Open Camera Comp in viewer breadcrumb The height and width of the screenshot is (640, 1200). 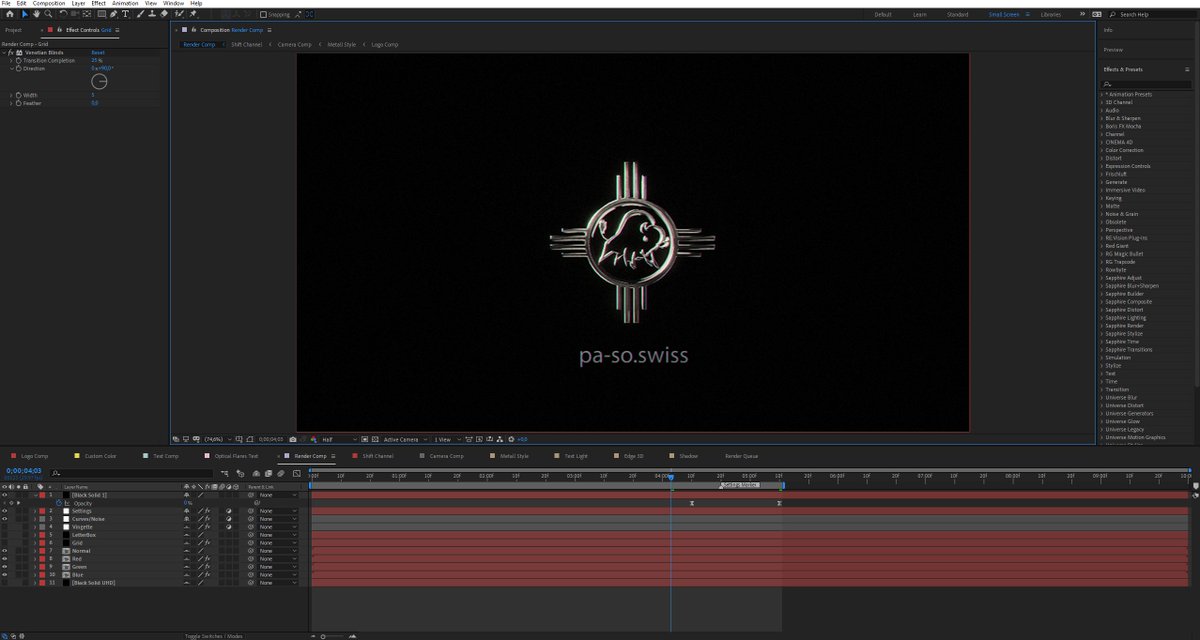(294, 44)
